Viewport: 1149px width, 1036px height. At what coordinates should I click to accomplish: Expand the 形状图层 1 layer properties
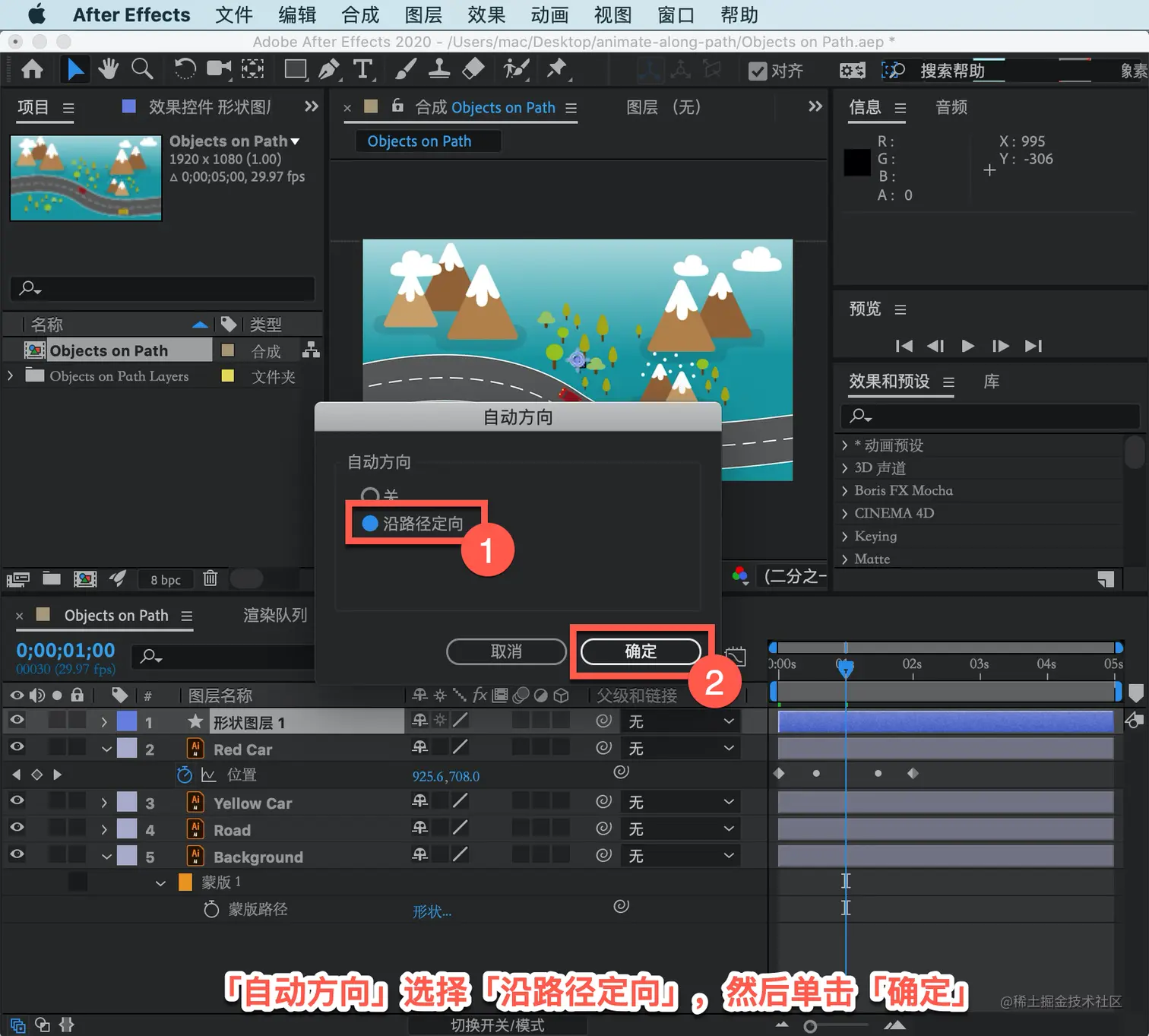click(x=104, y=721)
